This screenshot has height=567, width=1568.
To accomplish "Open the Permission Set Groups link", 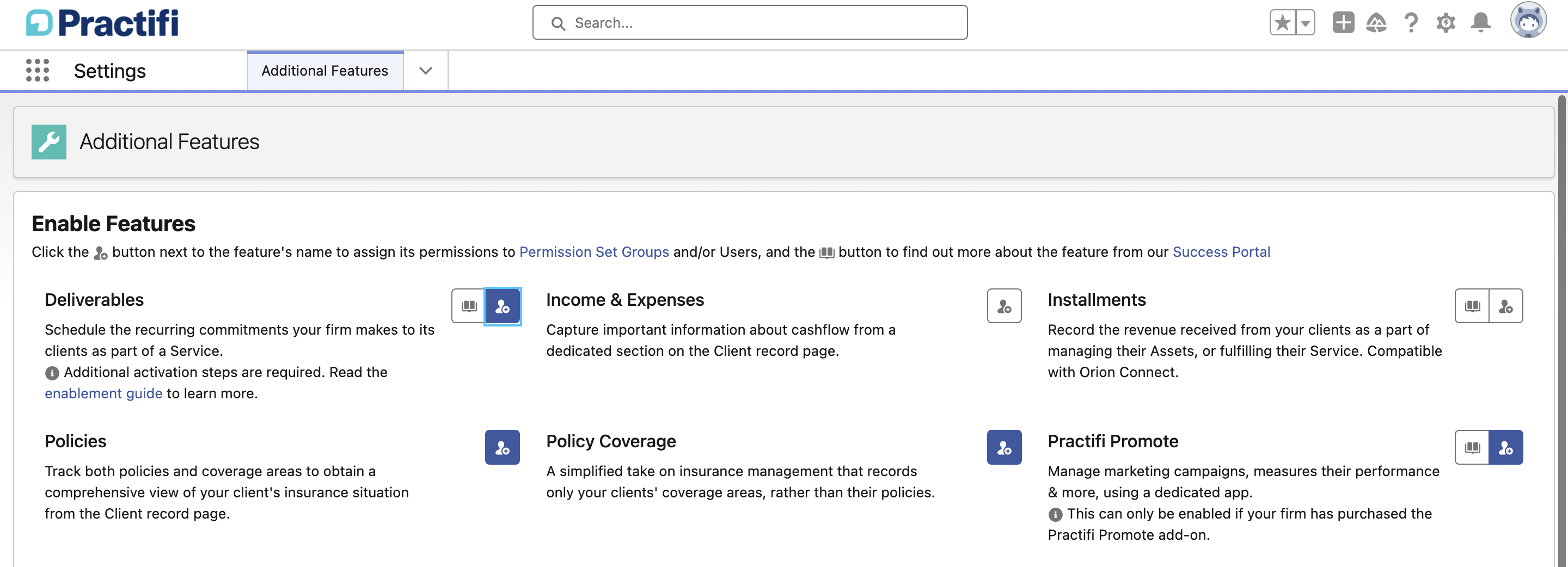I will click(593, 252).
